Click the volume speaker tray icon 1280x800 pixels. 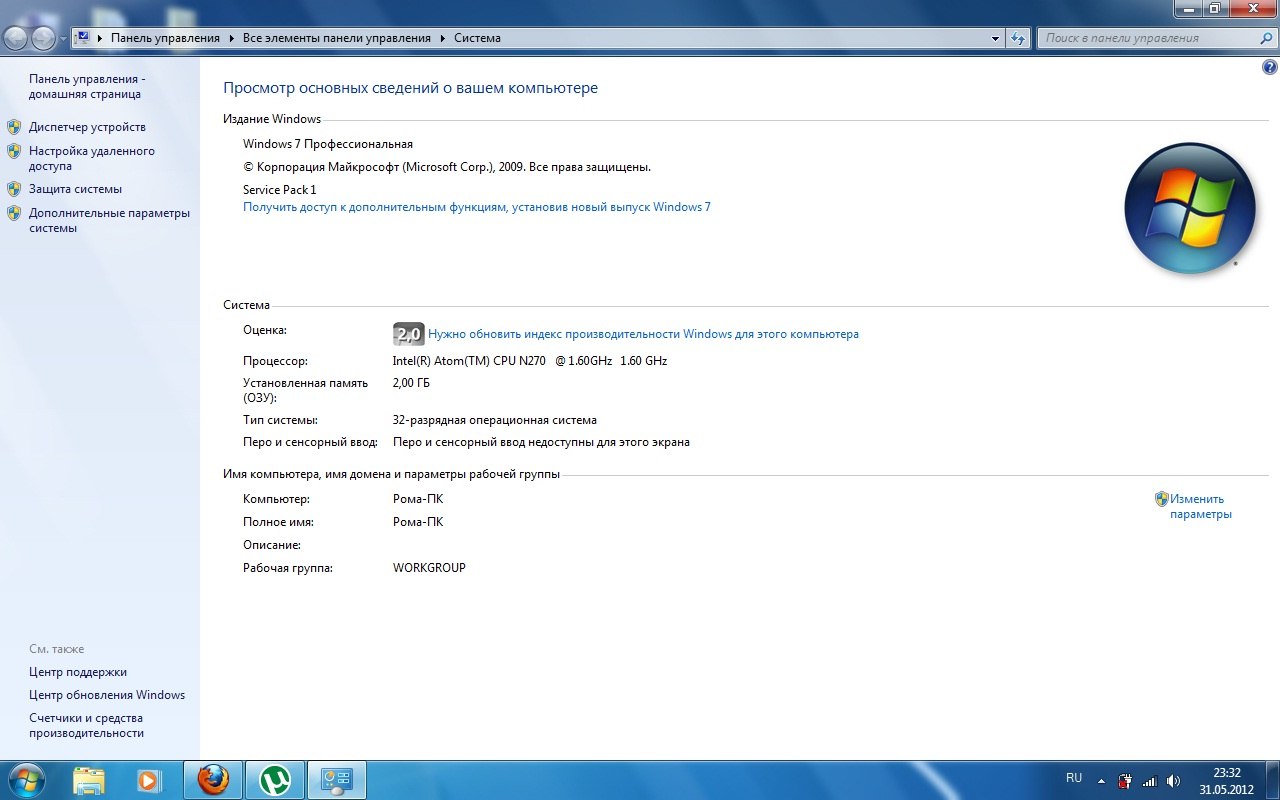tap(1173, 780)
